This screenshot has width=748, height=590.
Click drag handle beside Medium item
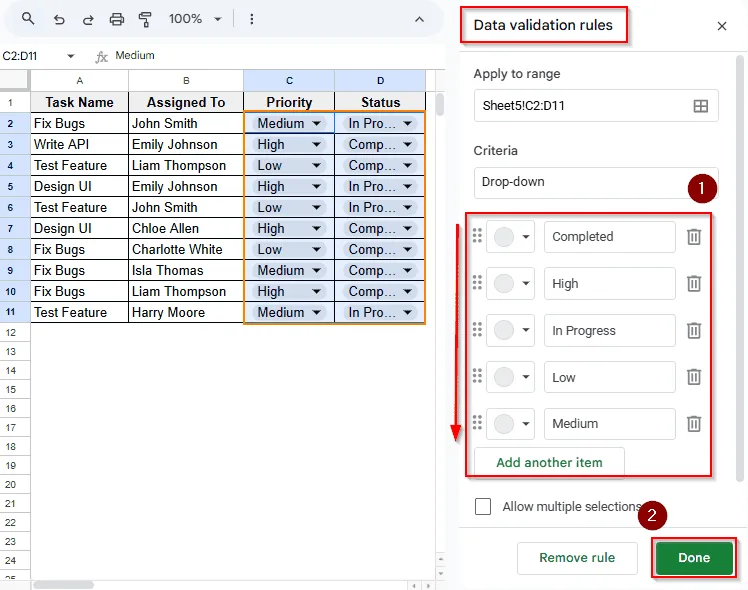pos(477,423)
